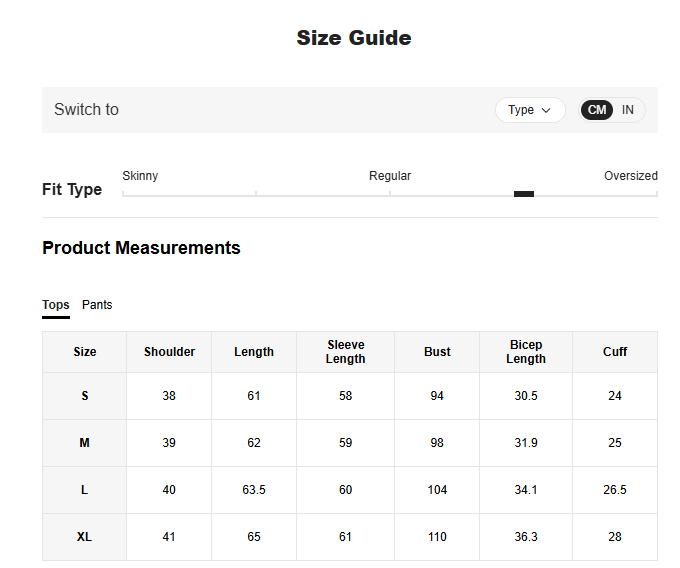Click the Bust column header
The width and height of the screenshot is (680, 568).
pos(437,352)
